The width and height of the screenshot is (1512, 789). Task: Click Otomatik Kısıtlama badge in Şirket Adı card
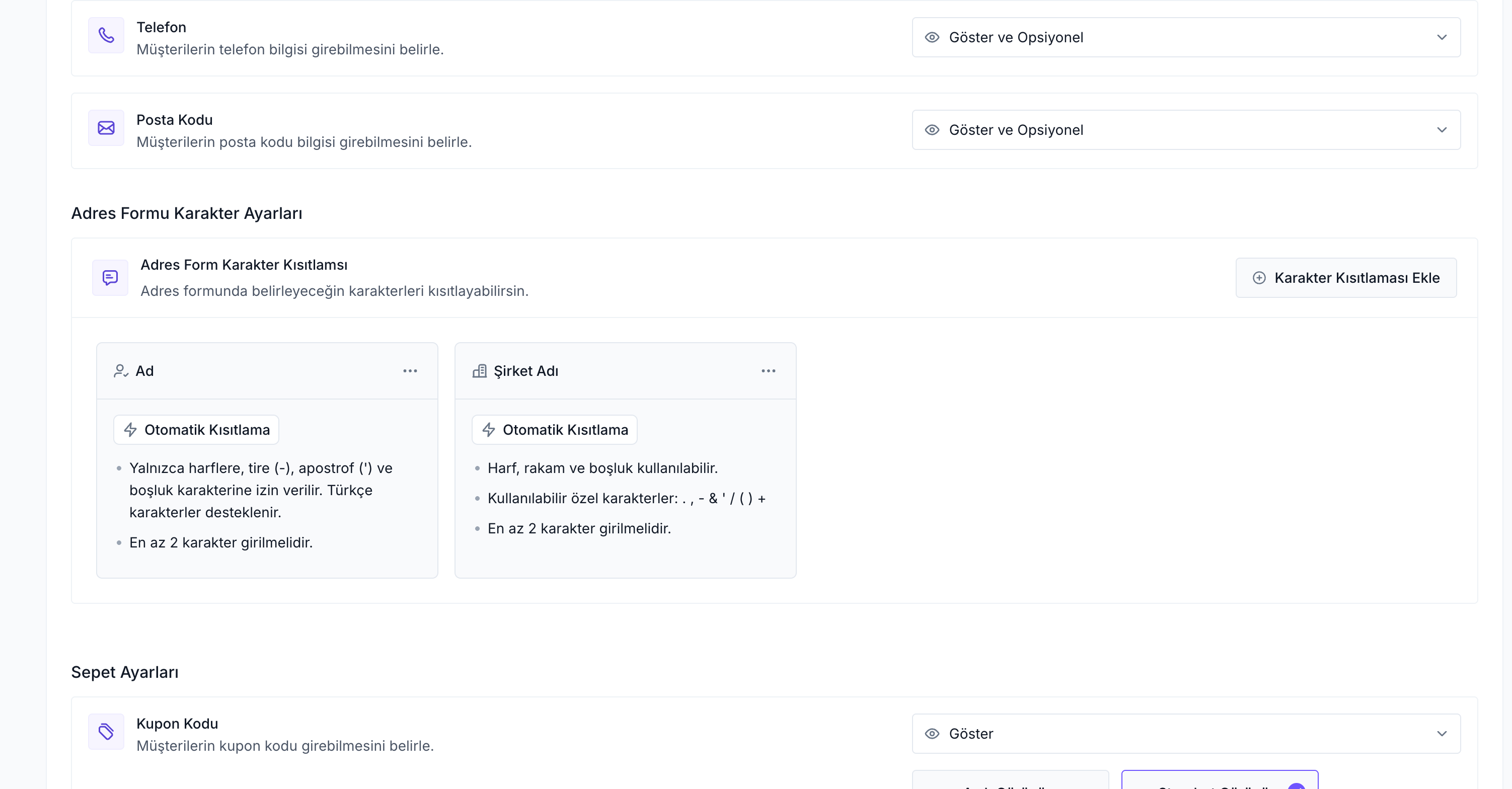pyautogui.click(x=555, y=430)
